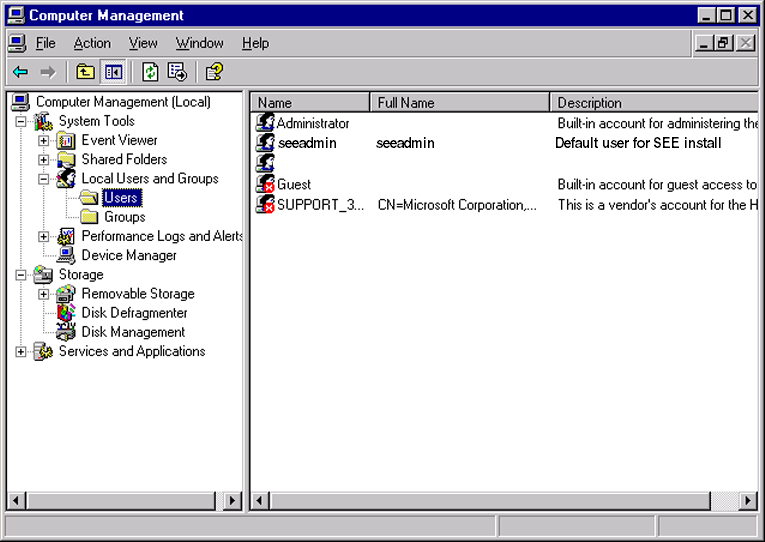Open the File menu
This screenshot has width=765, height=542.
click(x=45, y=43)
